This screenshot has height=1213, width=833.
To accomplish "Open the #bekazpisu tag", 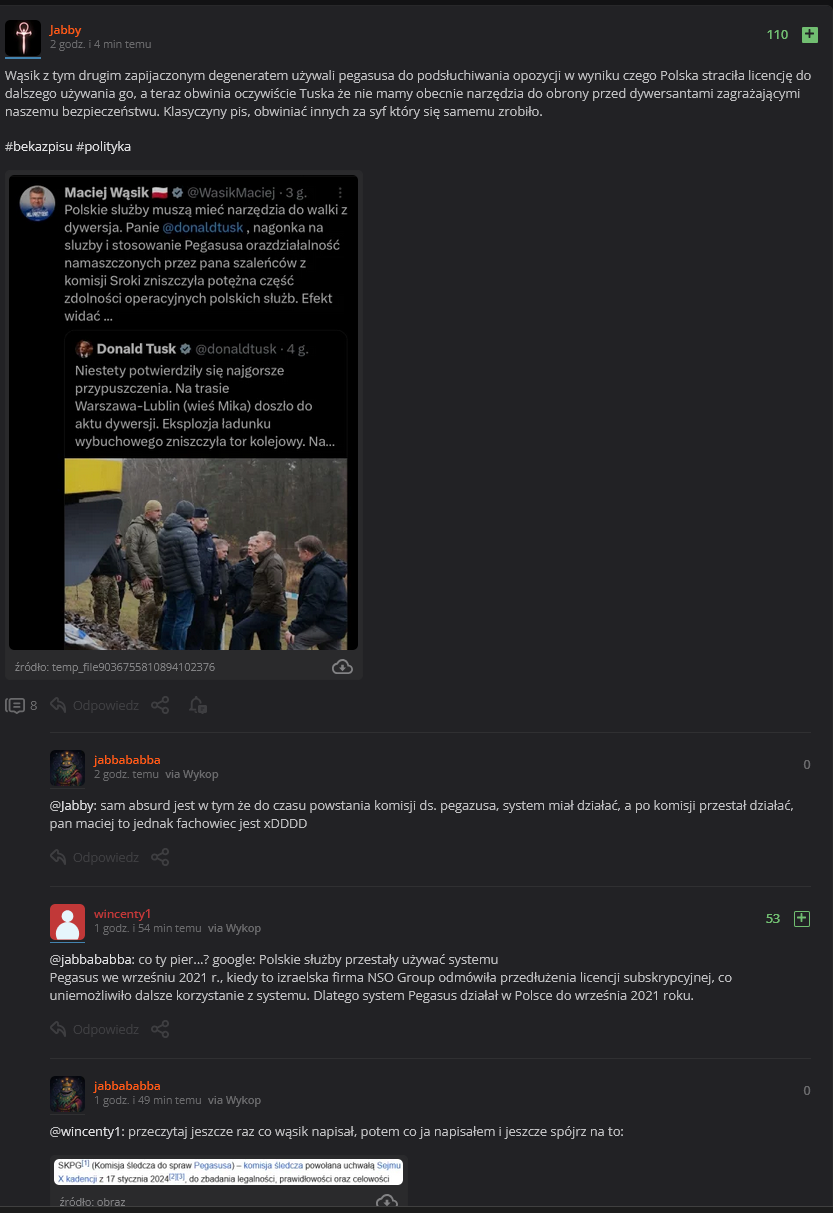I will pyautogui.click(x=38, y=146).
